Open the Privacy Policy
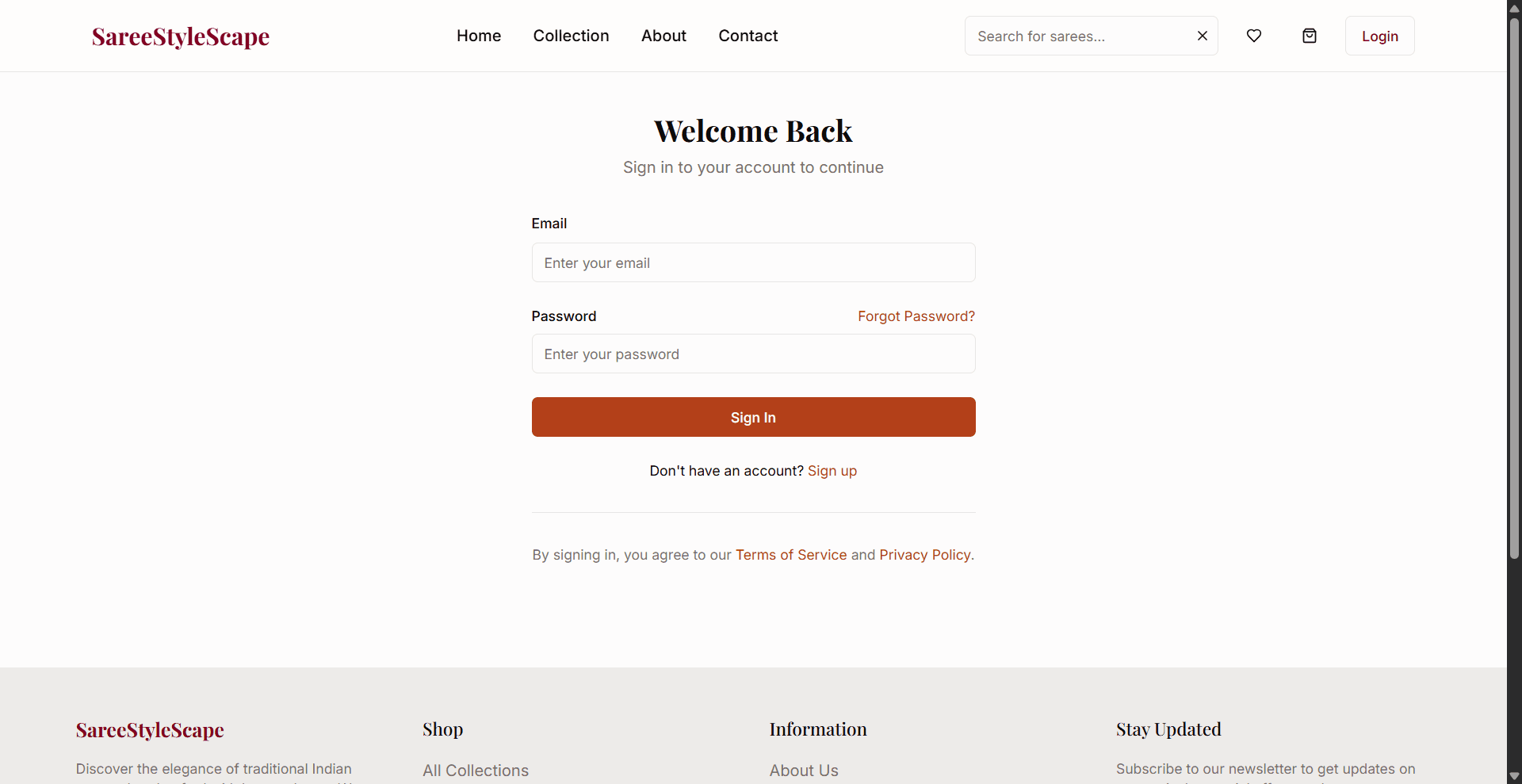 (924, 554)
